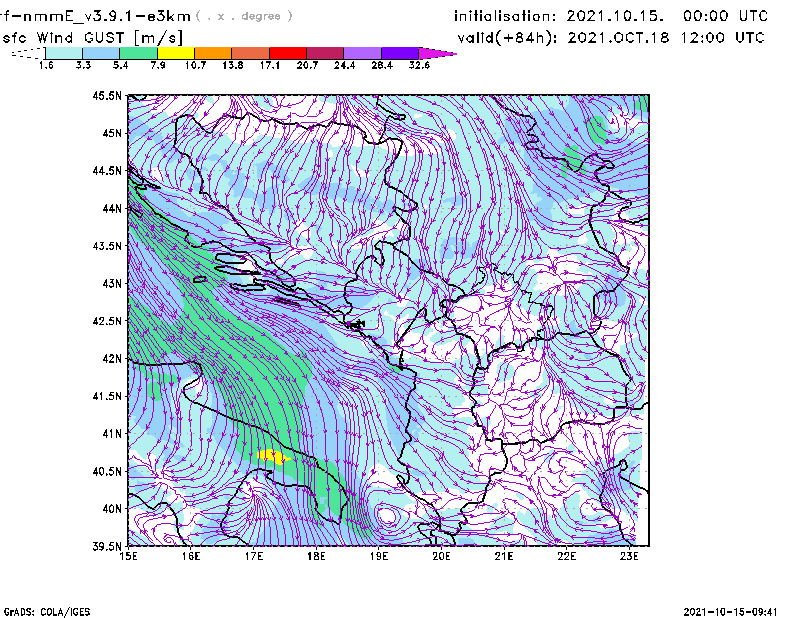
Task: Click the bright red legend swatch
Action: coord(288,52)
